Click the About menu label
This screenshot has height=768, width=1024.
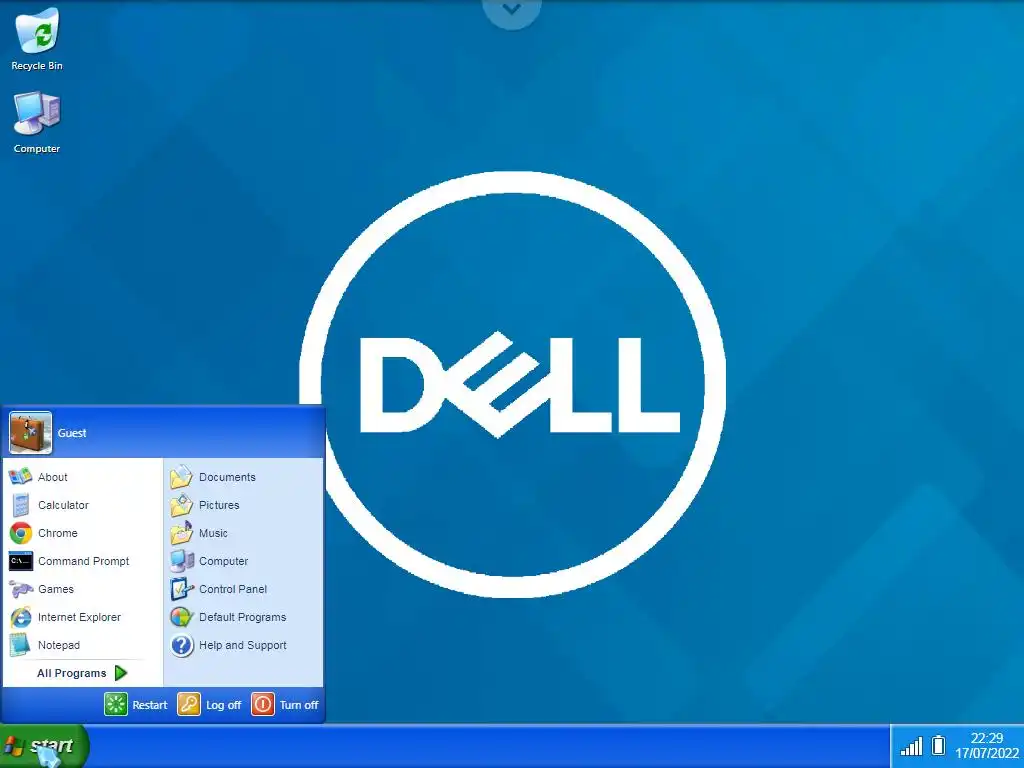(x=52, y=477)
